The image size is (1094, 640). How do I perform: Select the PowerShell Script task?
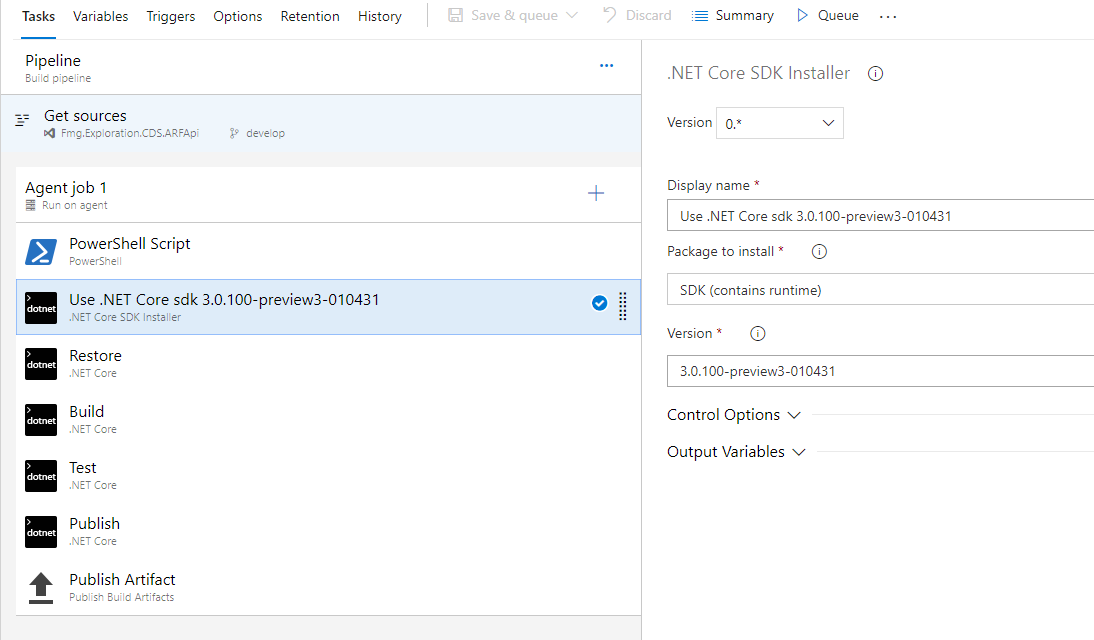[328, 251]
